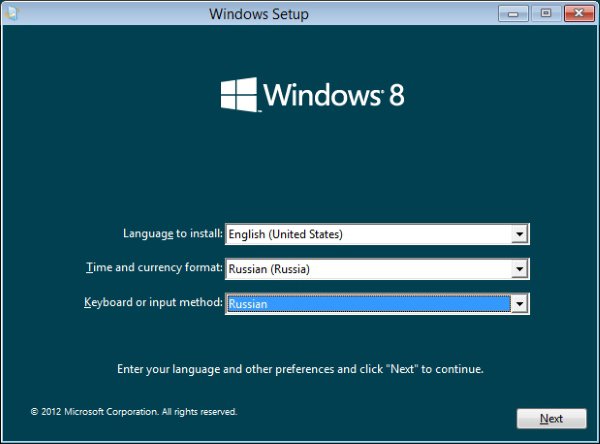600x444 pixels.
Task: Click the 'Enter your language' instruction text
Action: 300,369
